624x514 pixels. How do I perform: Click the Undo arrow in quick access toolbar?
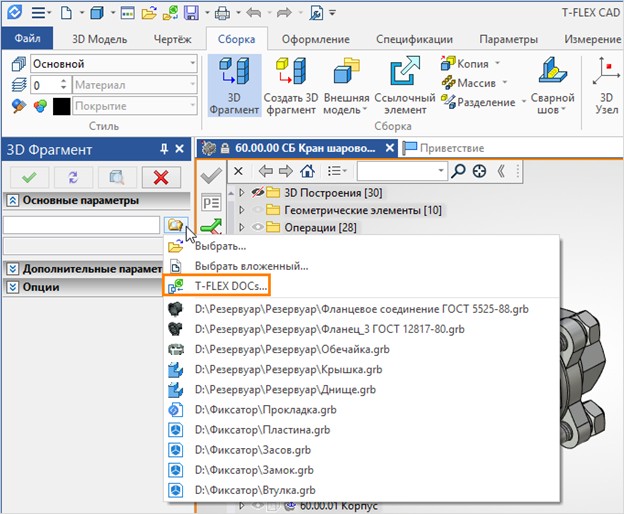click(254, 13)
